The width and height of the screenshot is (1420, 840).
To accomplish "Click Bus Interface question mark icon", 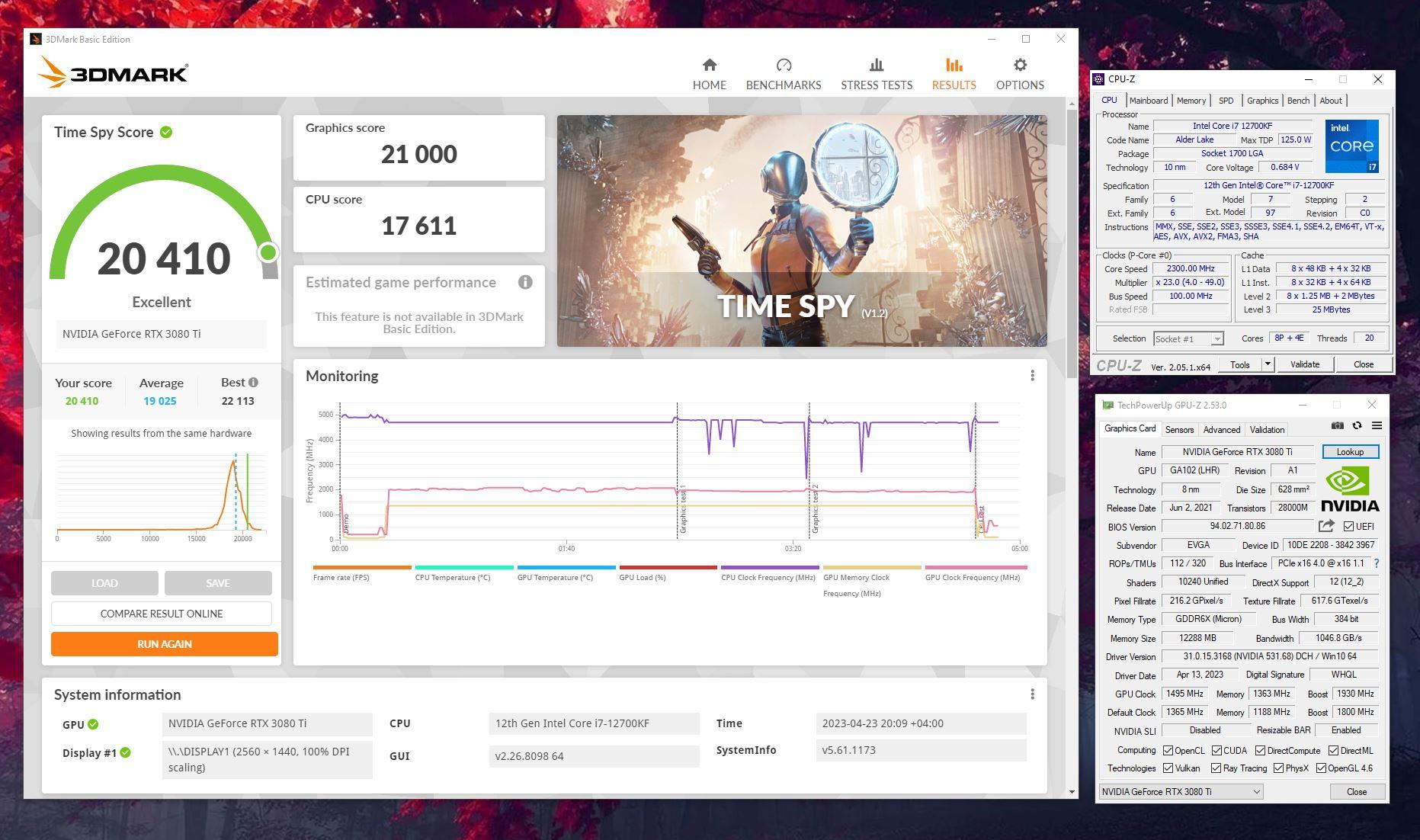I will [1376, 564].
